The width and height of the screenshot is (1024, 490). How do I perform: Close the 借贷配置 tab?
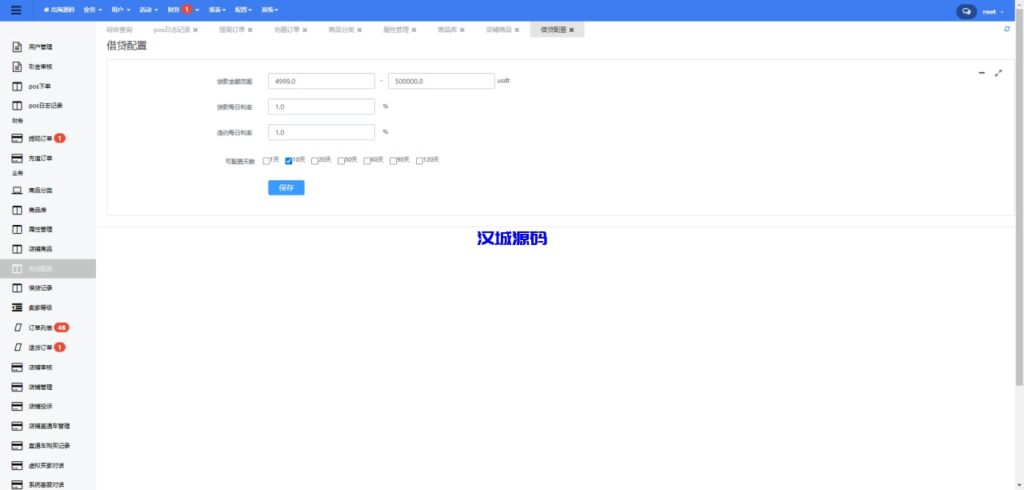(571, 30)
